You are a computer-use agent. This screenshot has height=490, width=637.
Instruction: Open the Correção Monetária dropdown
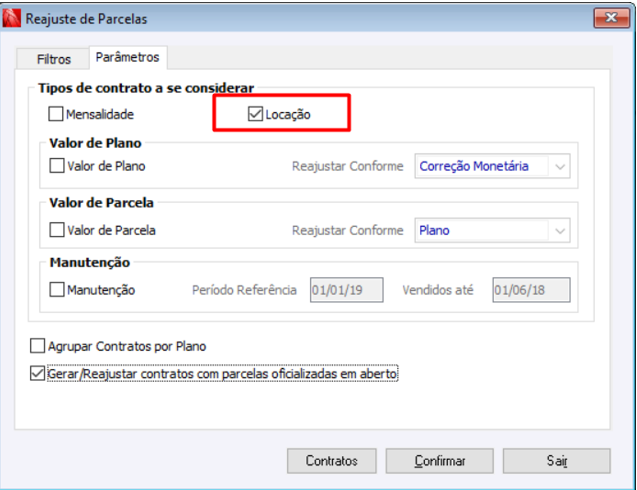coord(481,167)
